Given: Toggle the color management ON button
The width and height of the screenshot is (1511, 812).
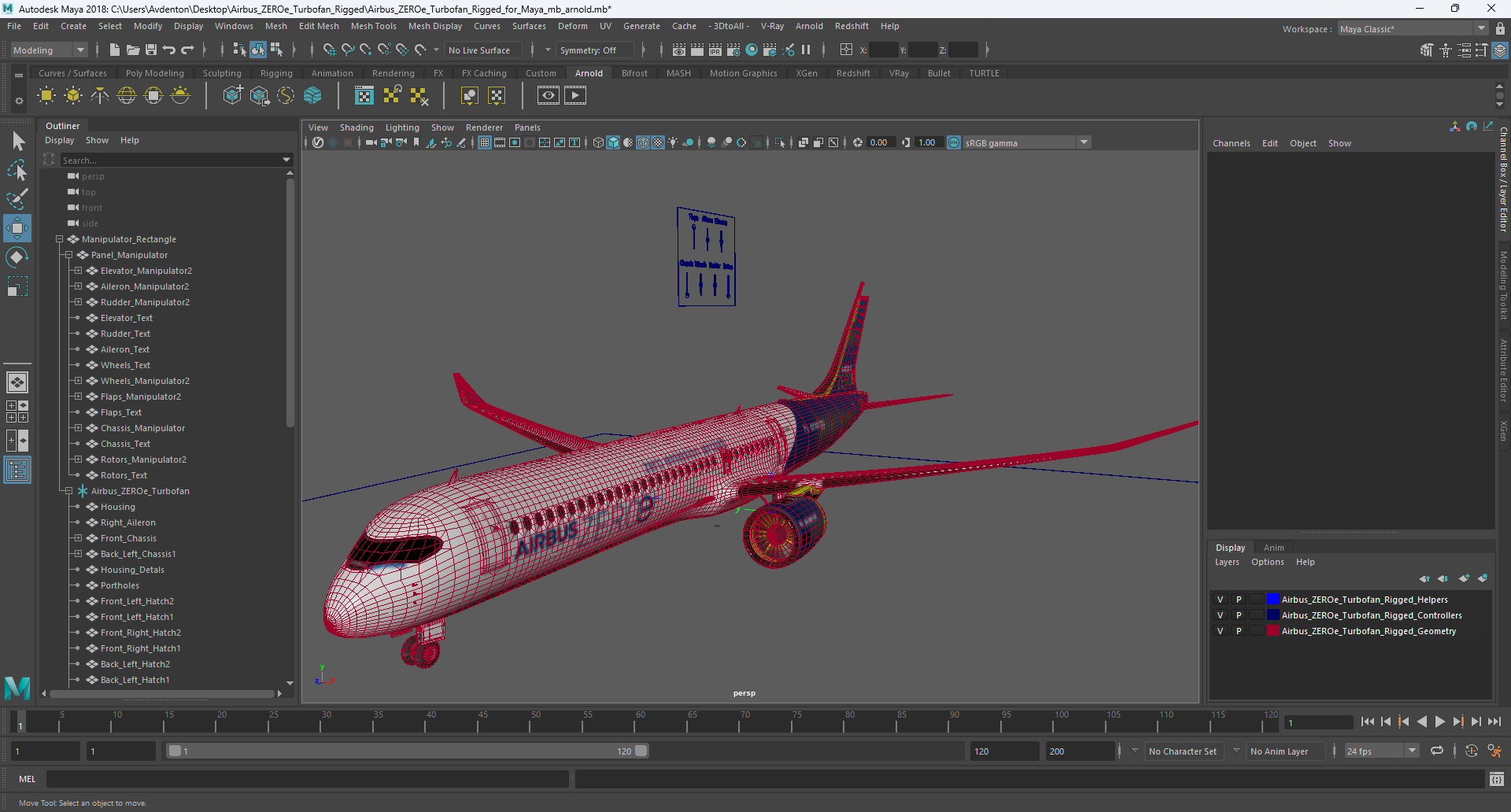Looking at the screenshot, I should point(954,142).
